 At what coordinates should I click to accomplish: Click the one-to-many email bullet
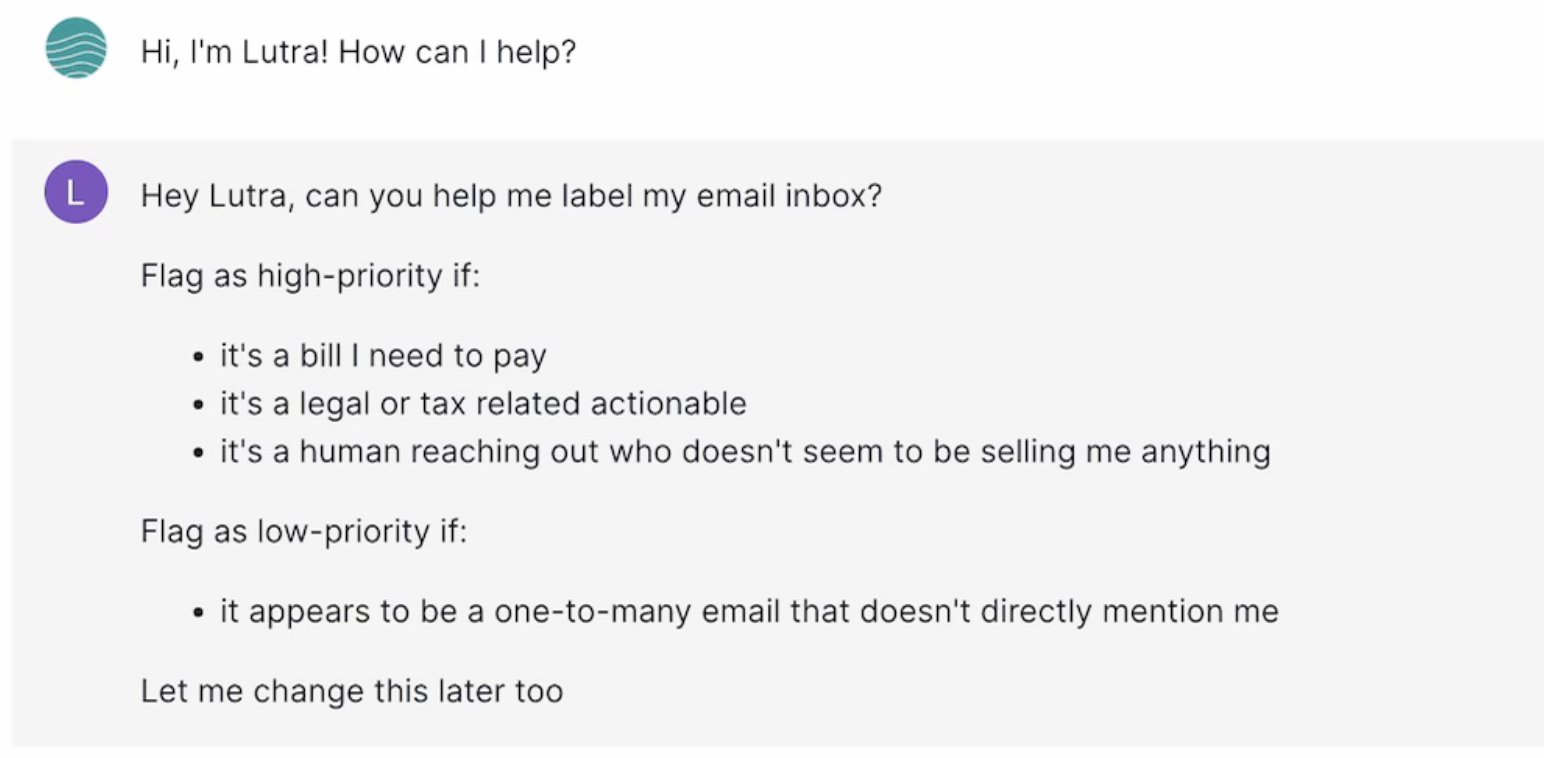pos(749,611)
